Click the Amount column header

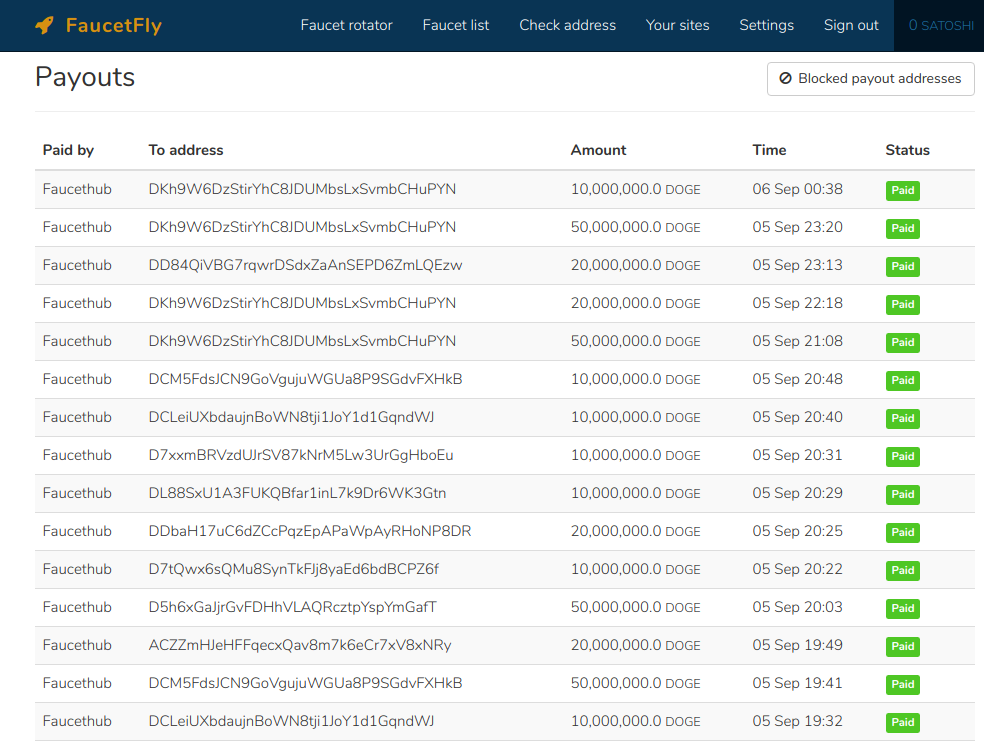(x=598, y=150)
